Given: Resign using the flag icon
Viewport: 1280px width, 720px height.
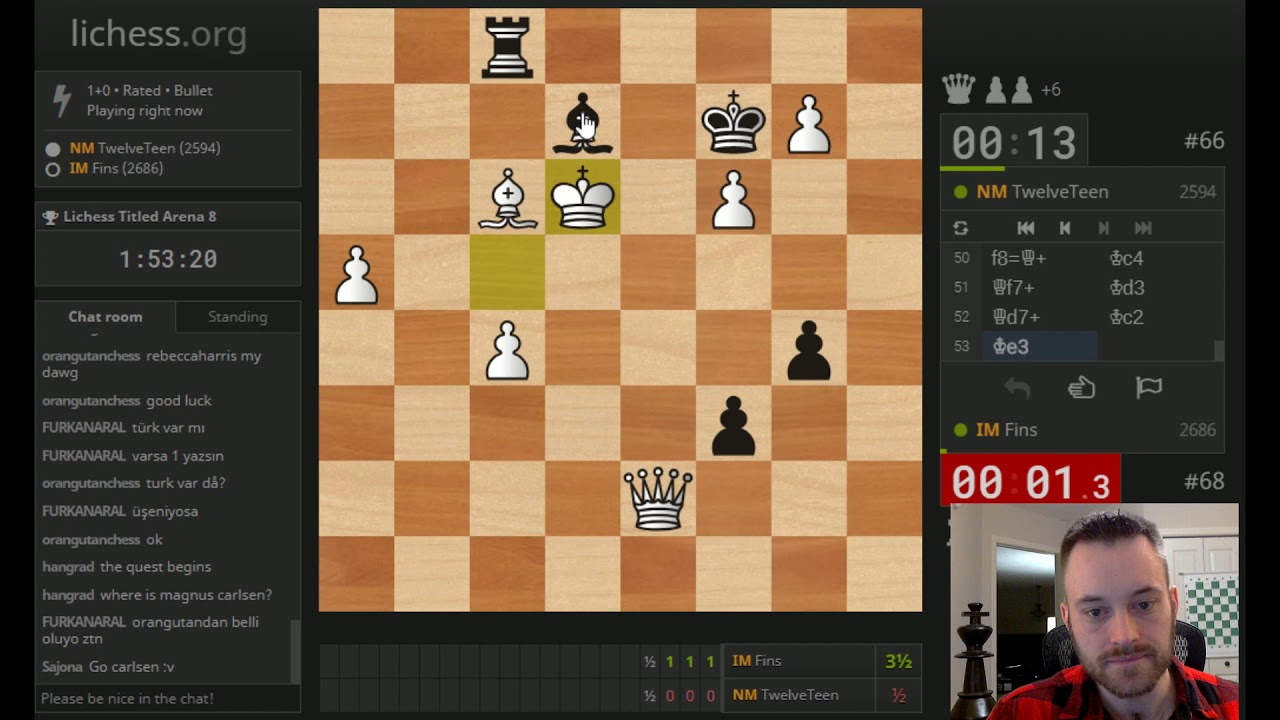Looking at the screenshot, I should (1149, 388).
